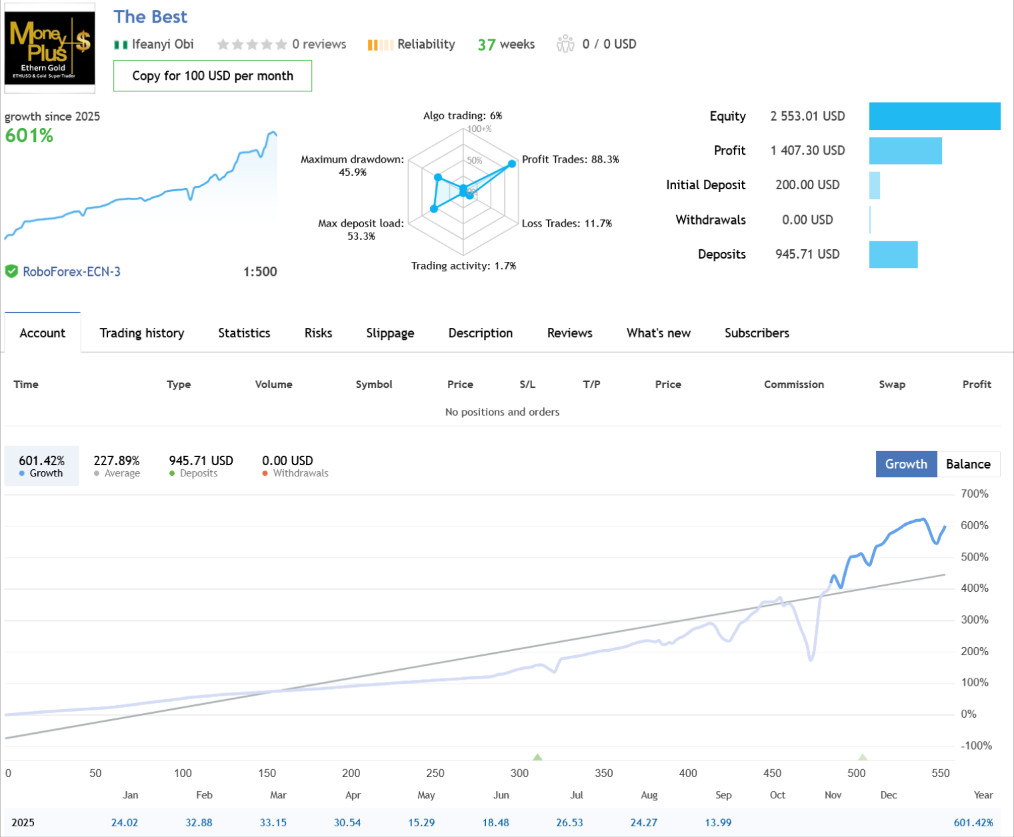1014x837 pixels.
Task: Click the blue Equity bar
Action: click(x=934, y=116)
